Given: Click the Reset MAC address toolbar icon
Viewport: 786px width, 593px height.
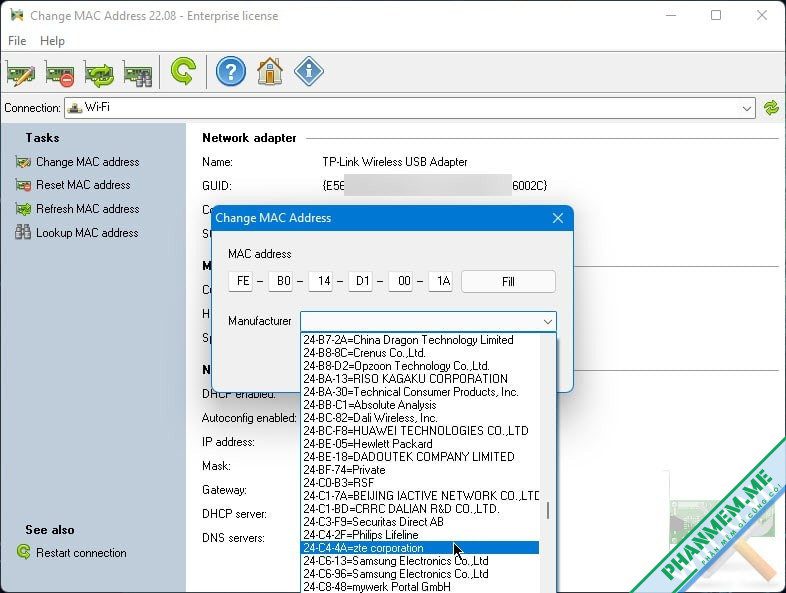Looking at the screenshot, I should [x=60, y=73].
